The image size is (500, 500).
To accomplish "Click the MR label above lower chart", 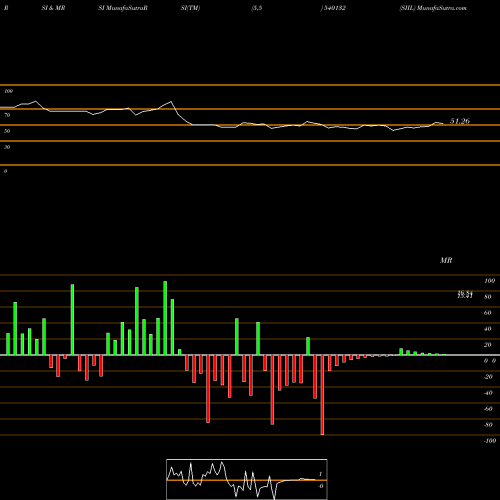I will tap(446, 260).
